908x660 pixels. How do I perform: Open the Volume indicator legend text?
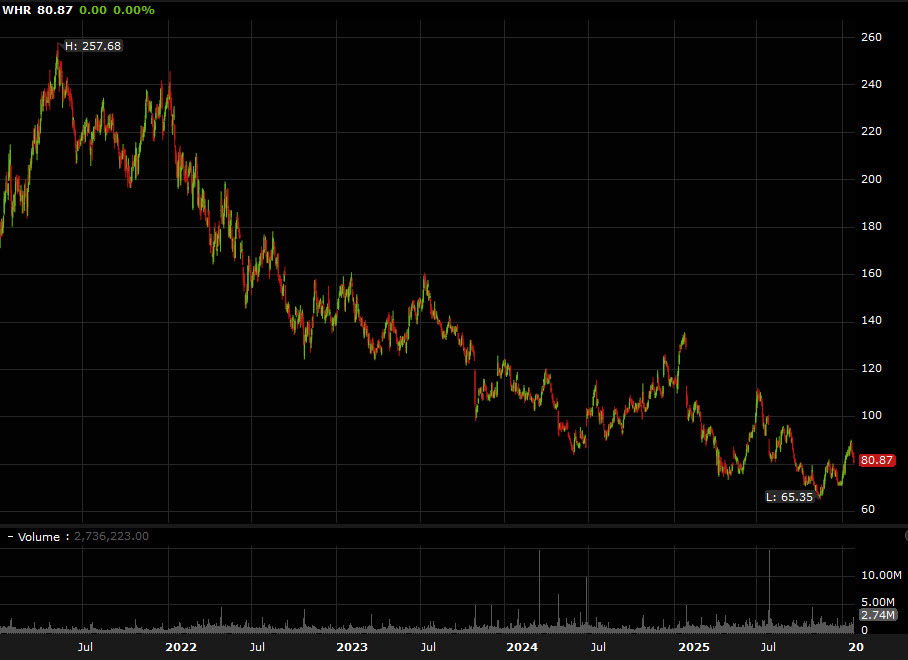point(37,536)
